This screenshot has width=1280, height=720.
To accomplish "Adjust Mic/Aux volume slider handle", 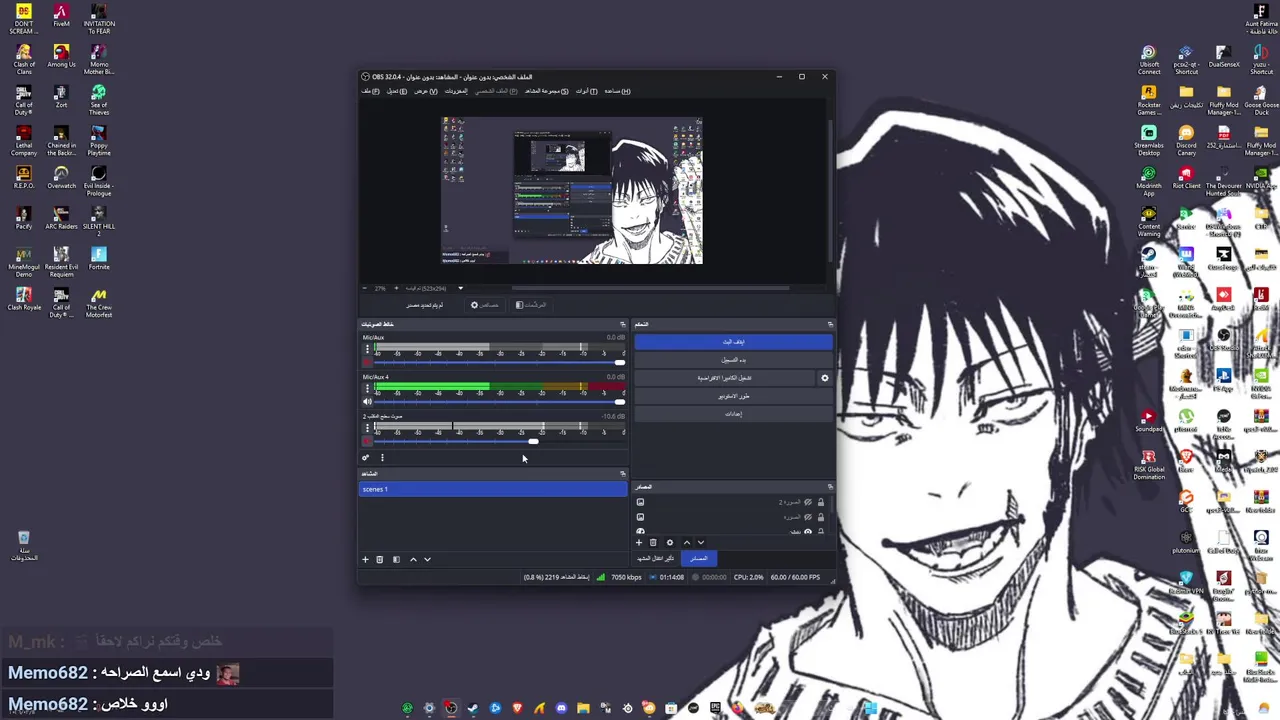I will click(620, 362).
